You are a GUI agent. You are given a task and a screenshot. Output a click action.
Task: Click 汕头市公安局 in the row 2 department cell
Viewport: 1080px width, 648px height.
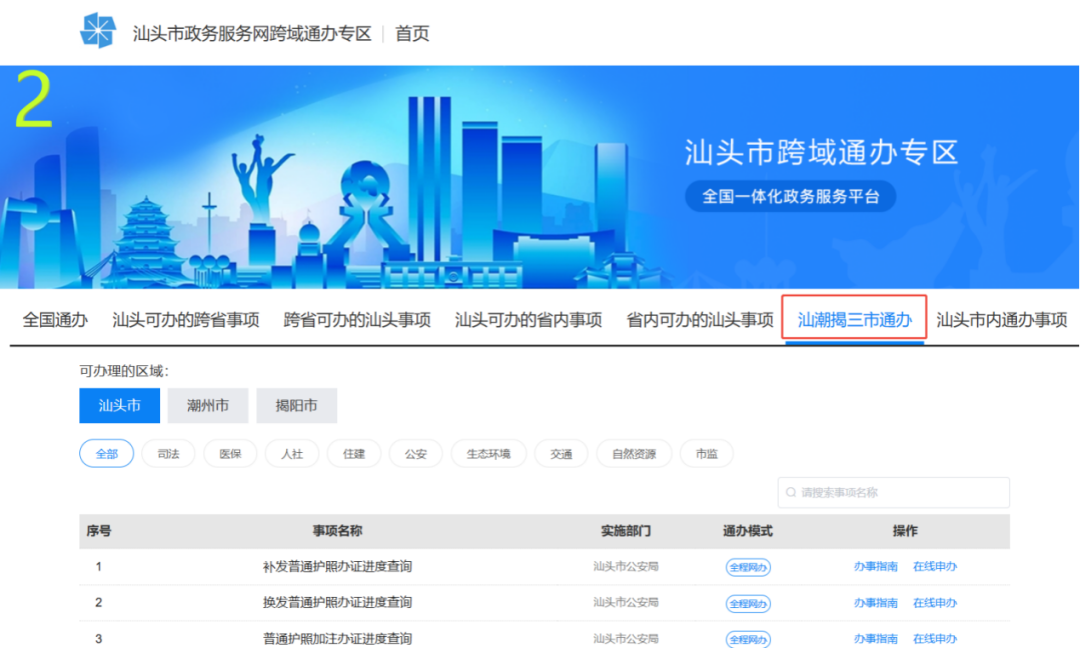coord(626,603)
